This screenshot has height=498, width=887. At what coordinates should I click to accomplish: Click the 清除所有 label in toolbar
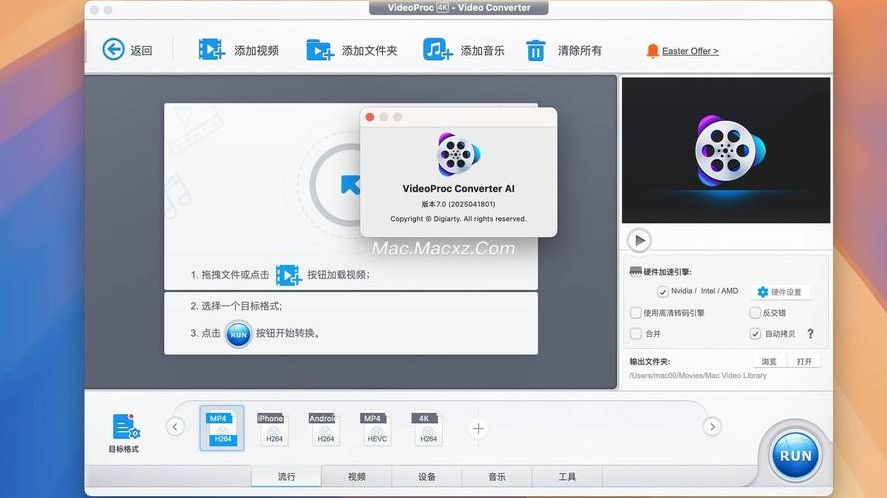coord(580,51)
